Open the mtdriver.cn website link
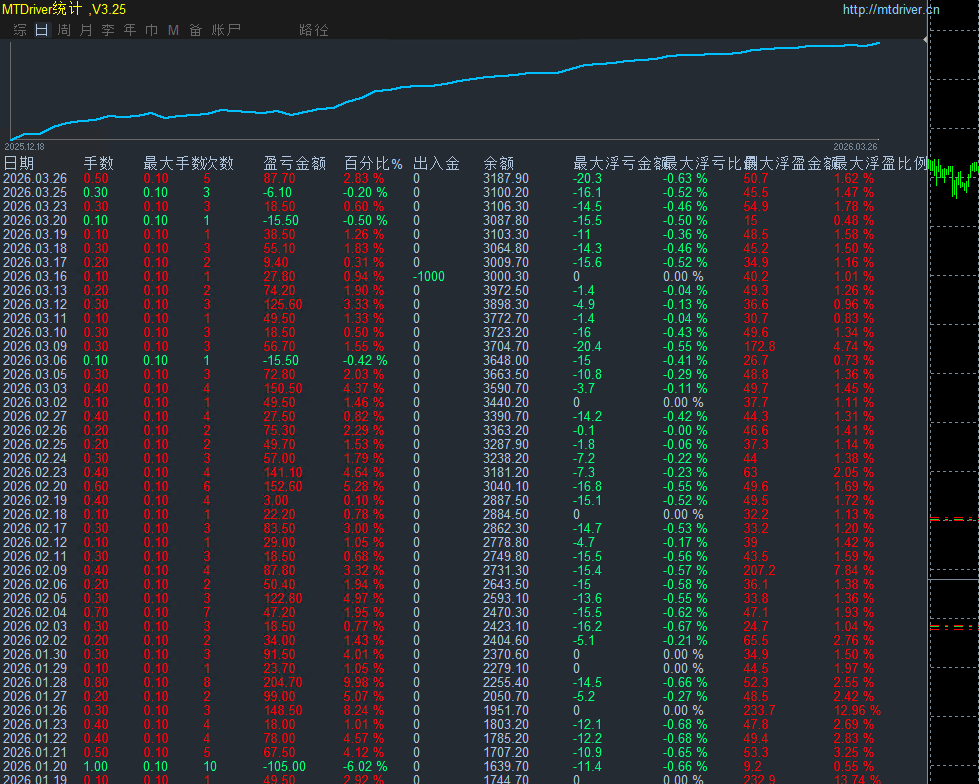 [891, 10]
